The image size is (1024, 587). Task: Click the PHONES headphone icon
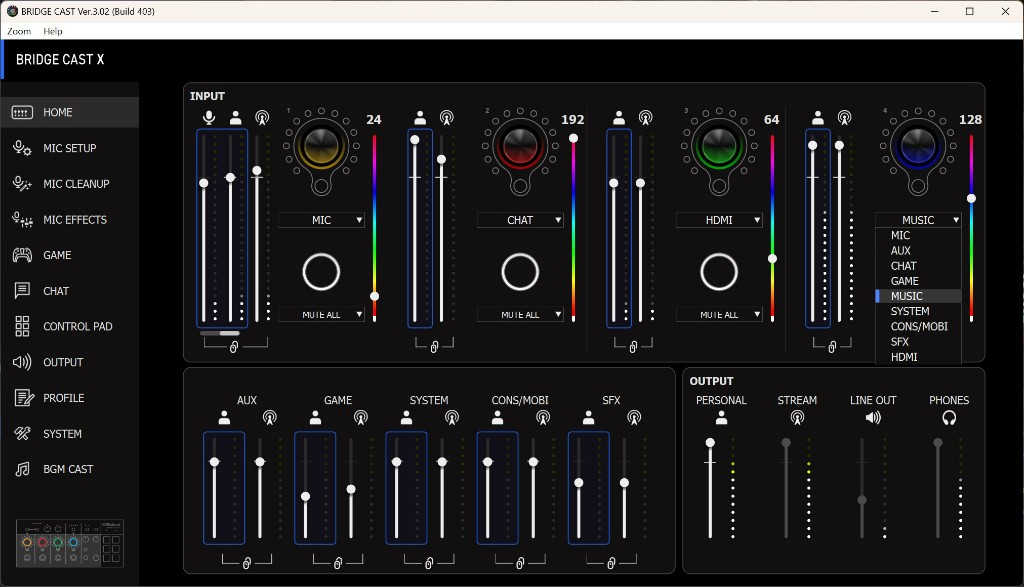pos(948,418)
